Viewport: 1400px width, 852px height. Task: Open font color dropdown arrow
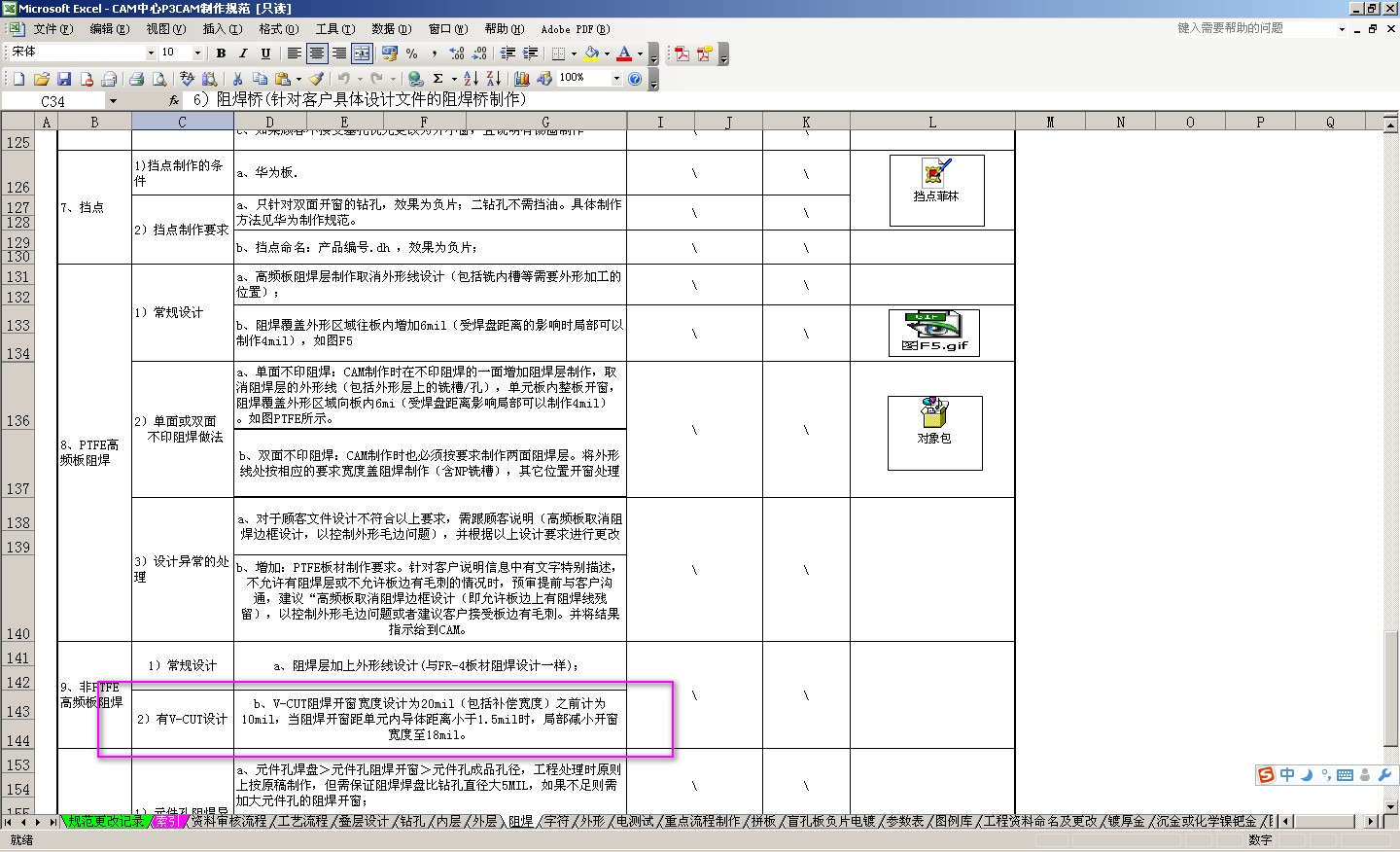(x=640, y=53)
